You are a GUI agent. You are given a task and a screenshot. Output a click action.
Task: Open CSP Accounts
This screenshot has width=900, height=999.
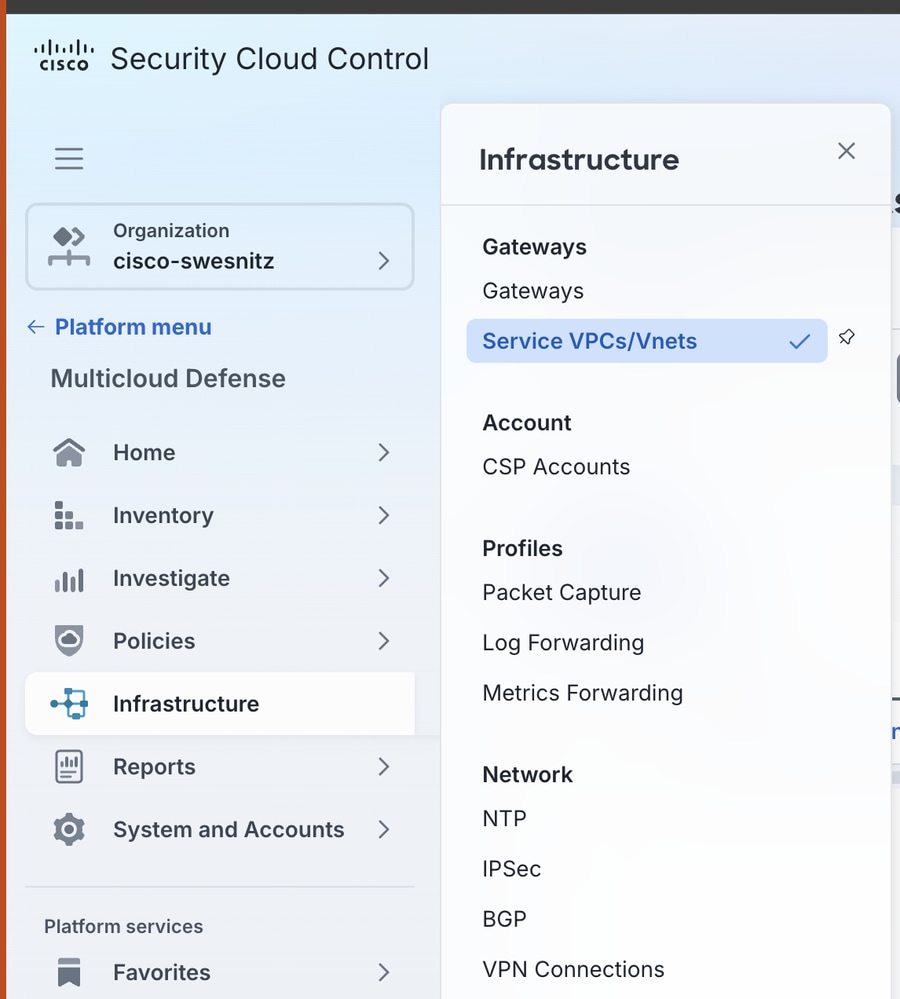pos(556,467)
